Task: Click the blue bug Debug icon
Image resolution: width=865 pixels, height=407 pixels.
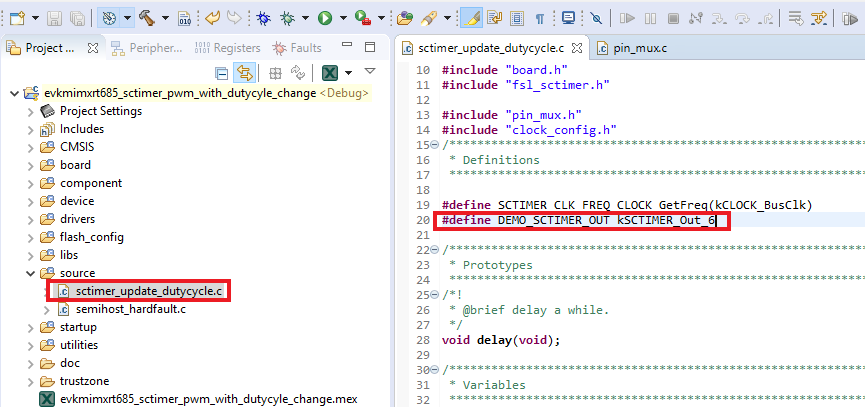Action: pos(262,18)
